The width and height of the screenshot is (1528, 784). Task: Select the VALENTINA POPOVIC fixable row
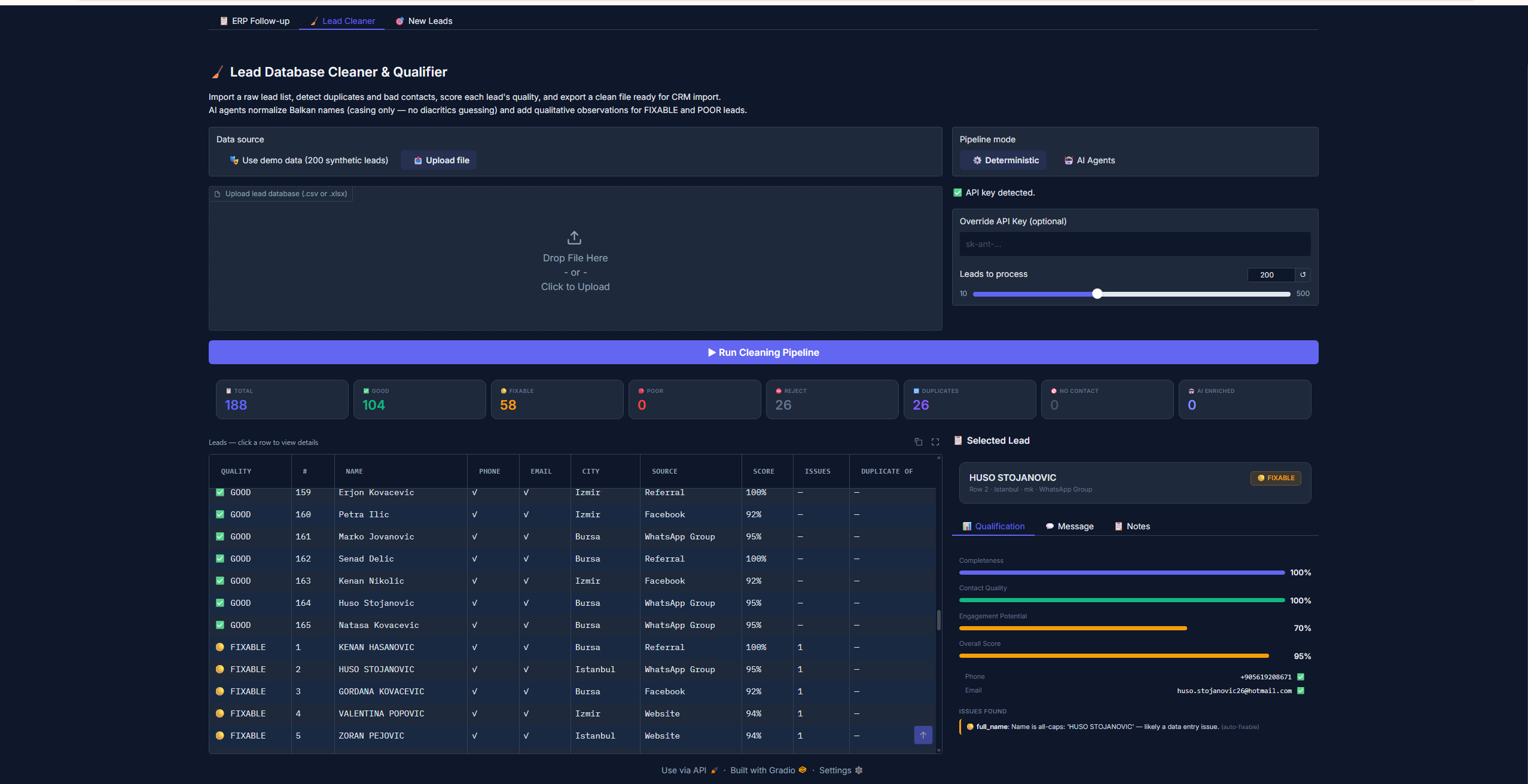(x=572, y=713)
